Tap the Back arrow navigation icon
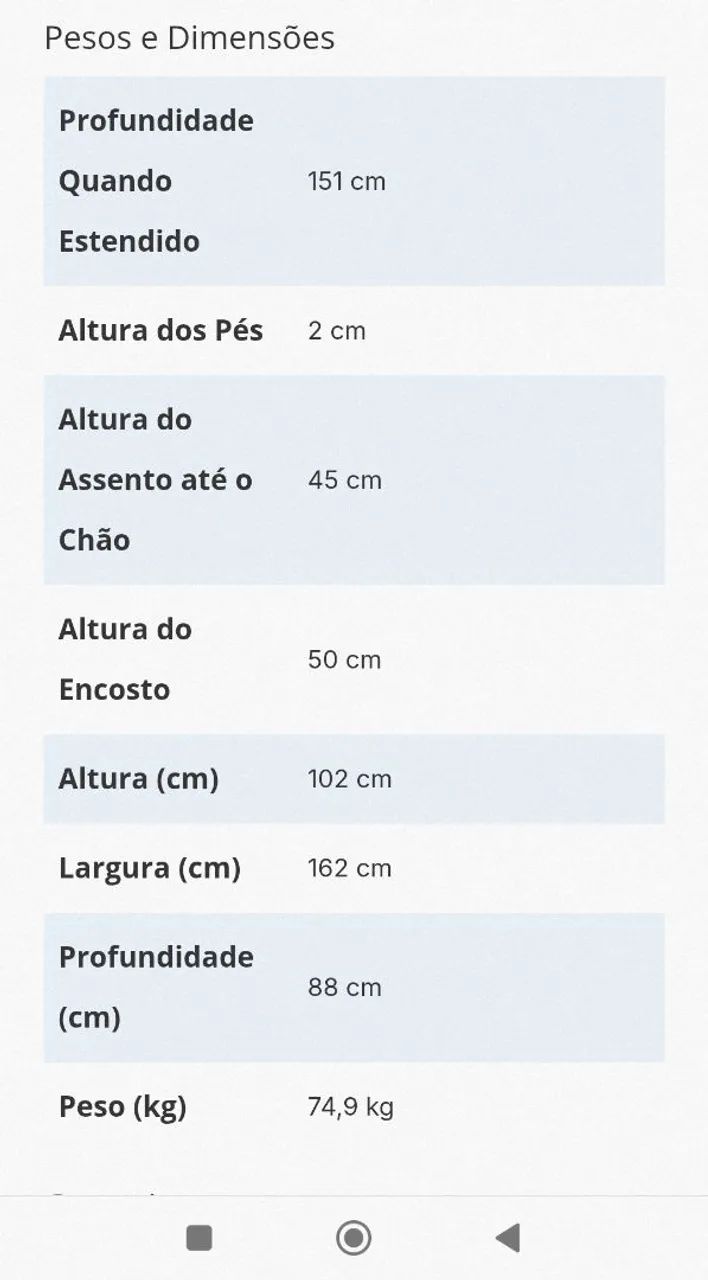 click(507, 1237)
